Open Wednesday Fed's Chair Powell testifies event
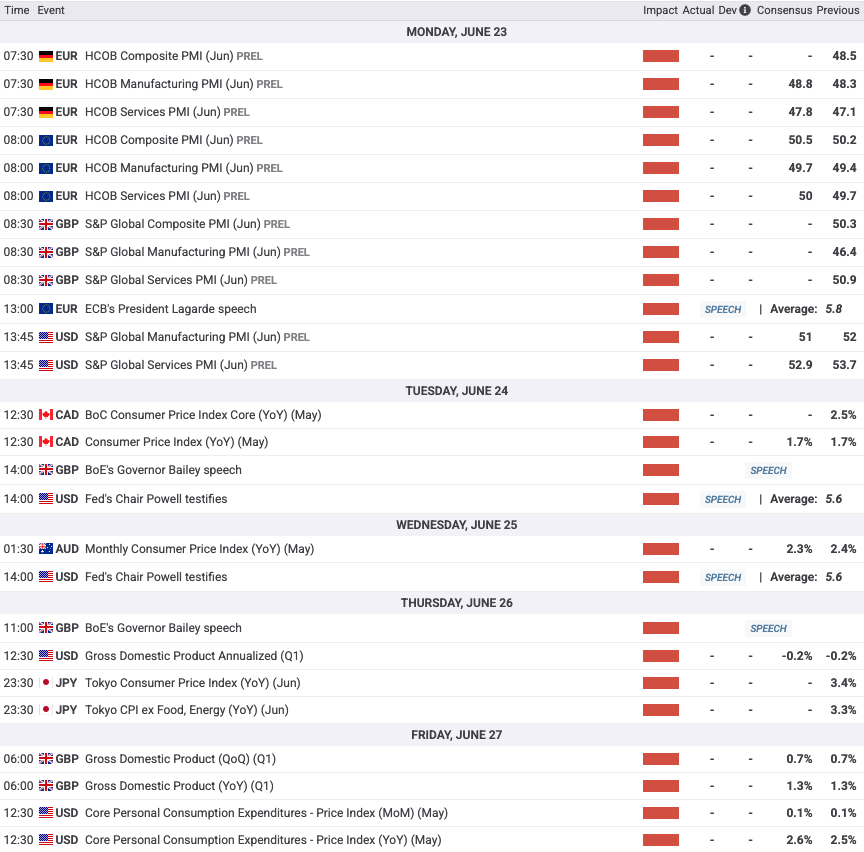864x852 pixels. pos(156,577)
